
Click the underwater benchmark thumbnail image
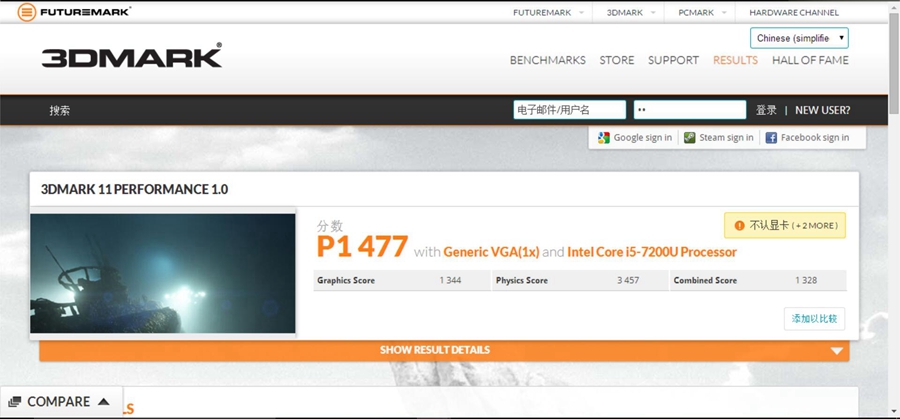click(162, 273)
